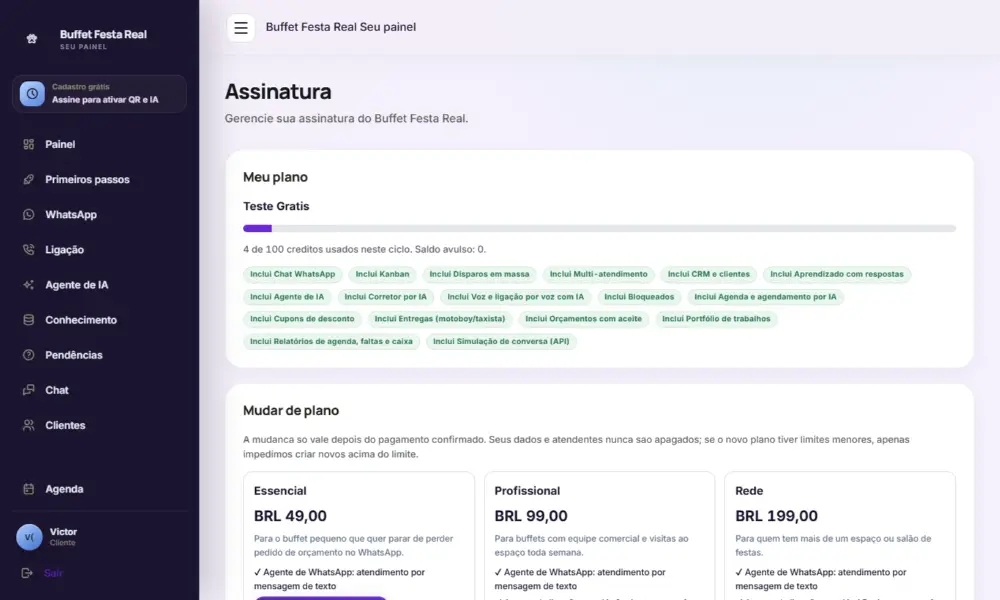Open the Agenda calendar icon
Image resolution: width=1000 pixels, height=600 pixels.
(29, 489)
